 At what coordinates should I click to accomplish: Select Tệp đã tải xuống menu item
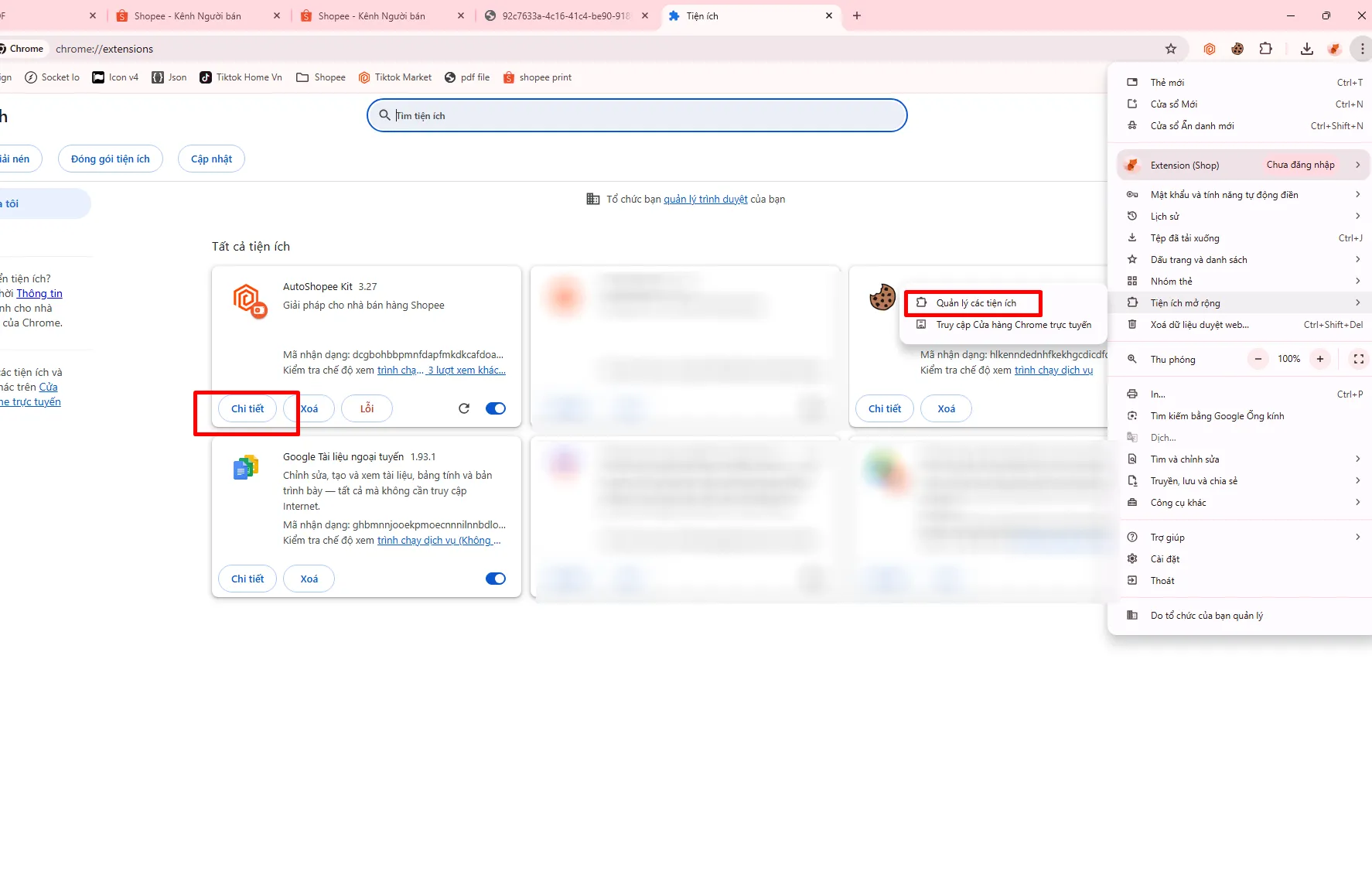(x=1240, y=238)
